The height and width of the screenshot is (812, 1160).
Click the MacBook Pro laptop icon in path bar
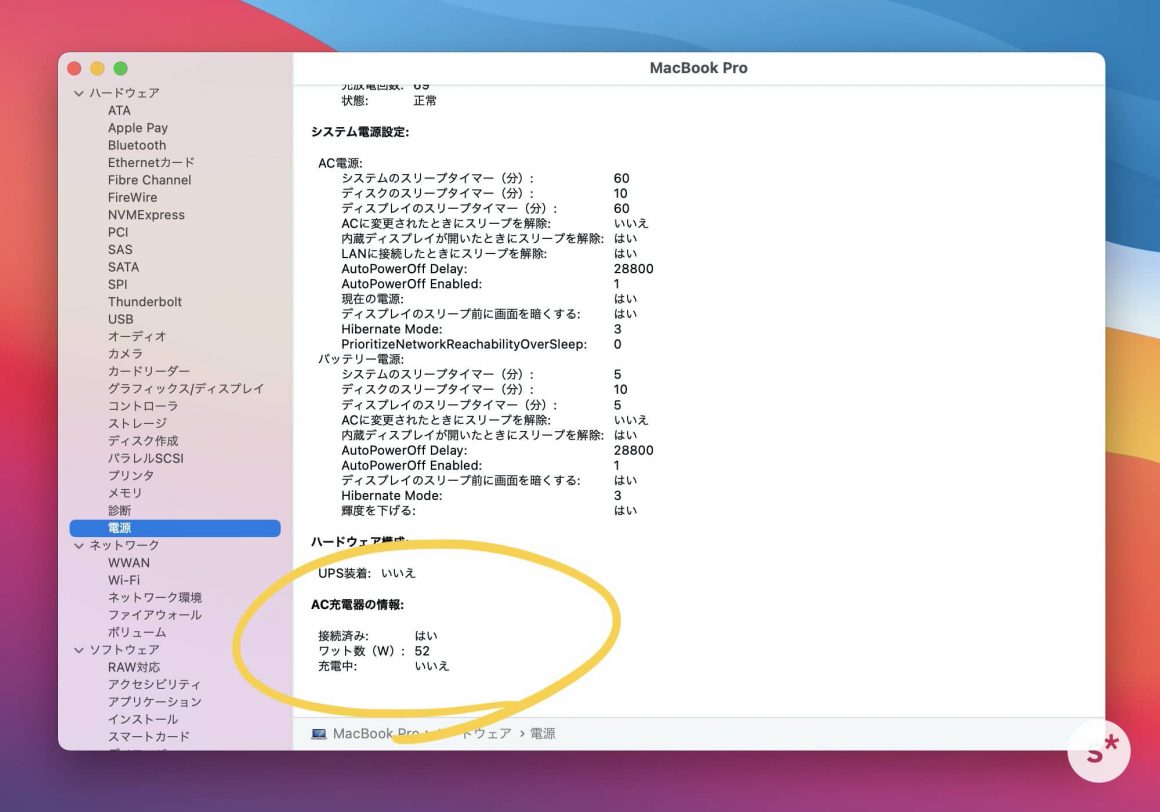point(319,734)
